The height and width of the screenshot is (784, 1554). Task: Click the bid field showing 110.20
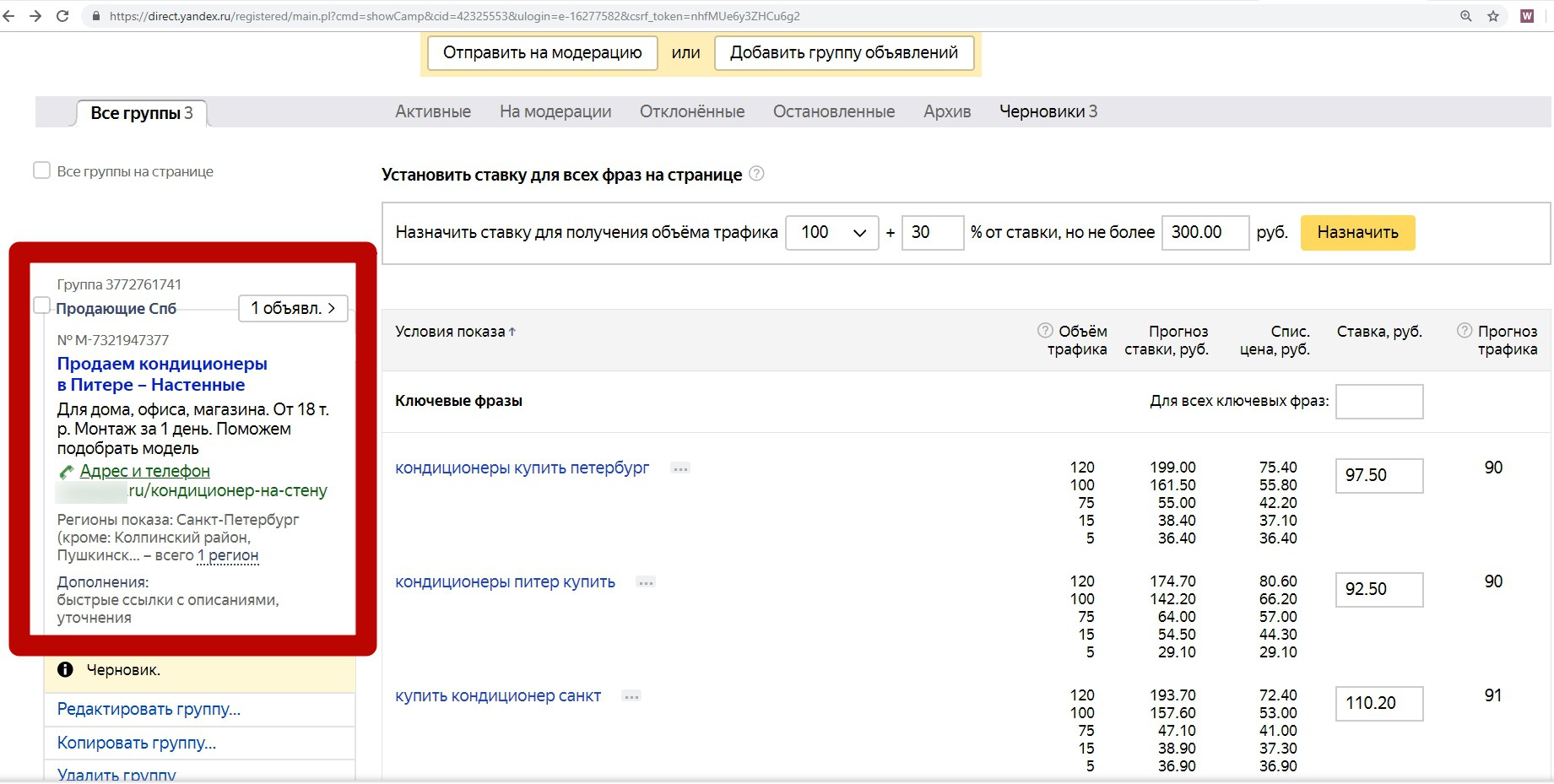pos(1379,704)
